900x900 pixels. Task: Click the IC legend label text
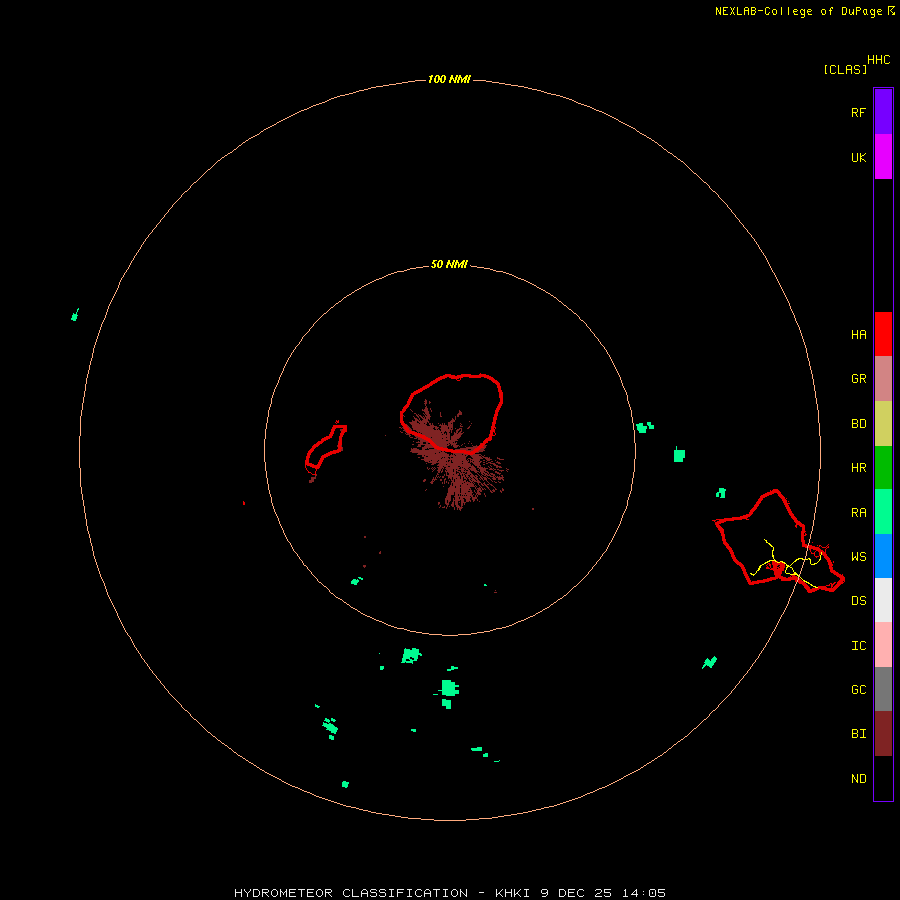tap(859, 646)
